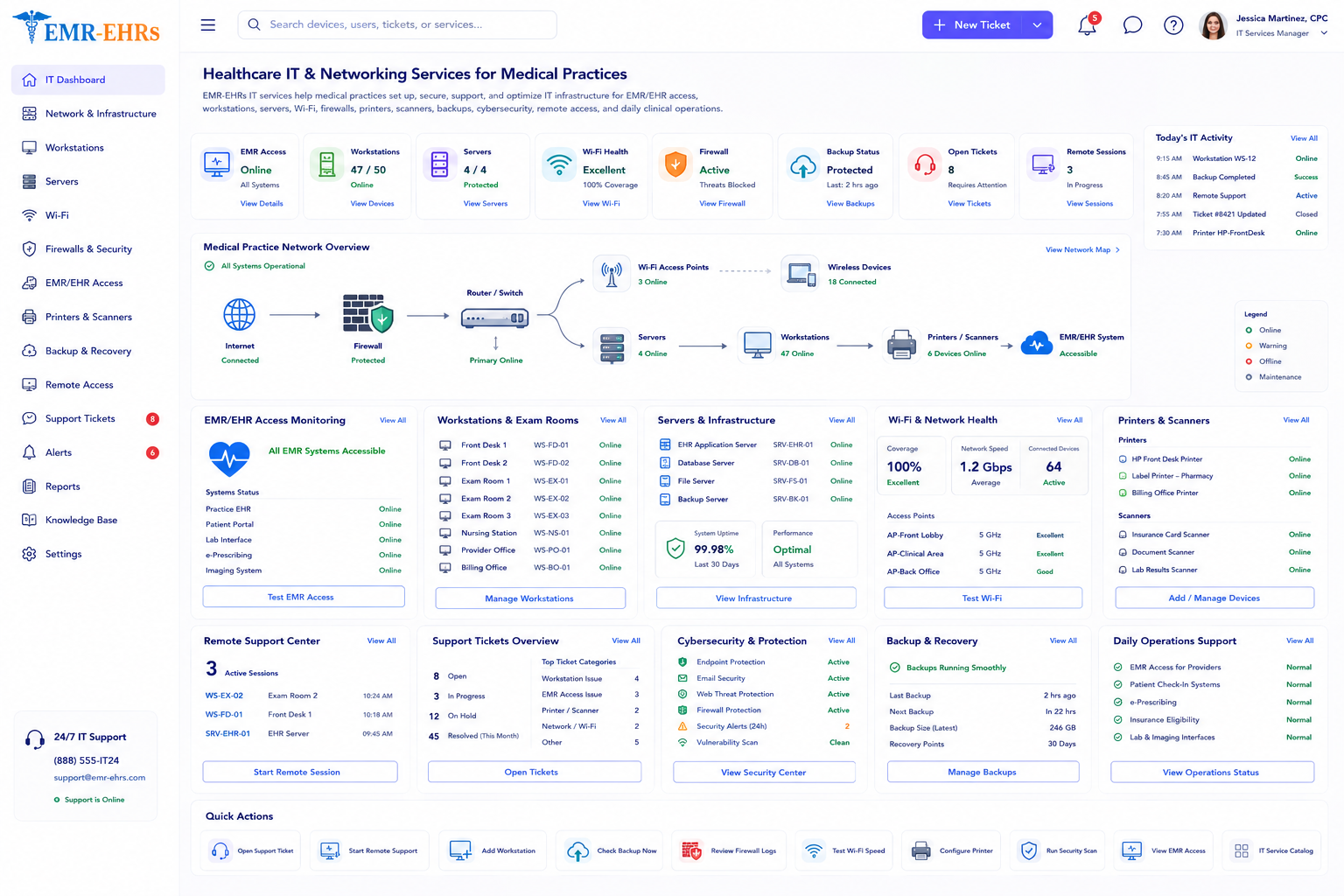Click the Alerts badge showing 6
Image resolution: width=1344 pixels, height=896 pixels.
point(152,452)
